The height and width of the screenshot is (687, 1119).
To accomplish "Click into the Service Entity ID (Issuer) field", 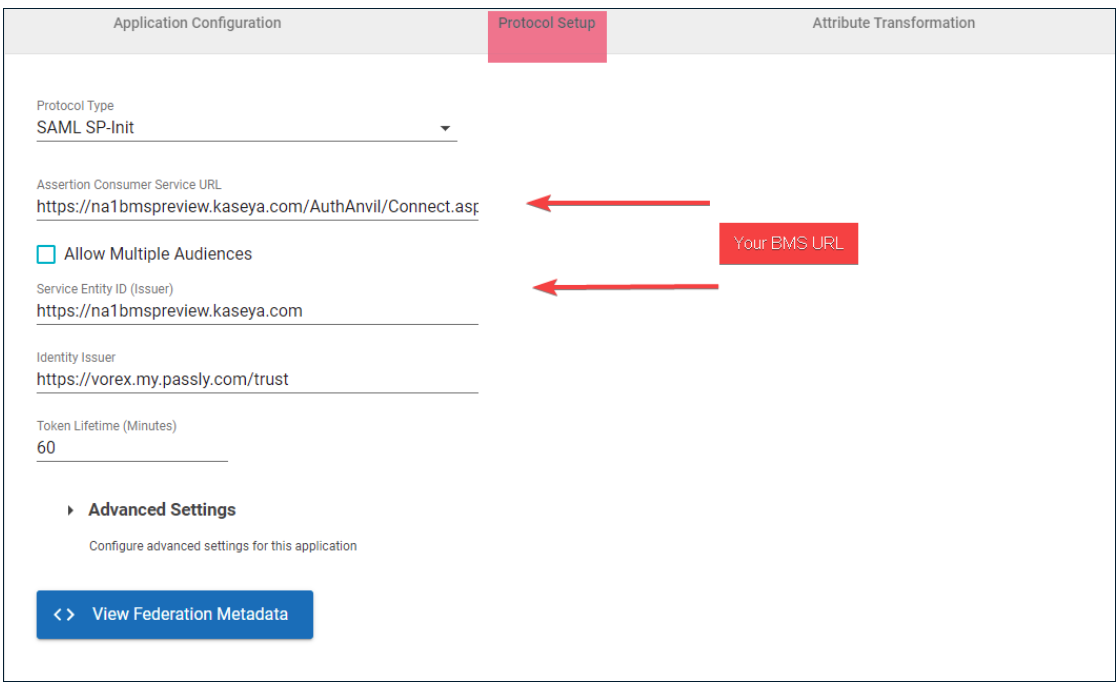I will click(x=257, y=311).
